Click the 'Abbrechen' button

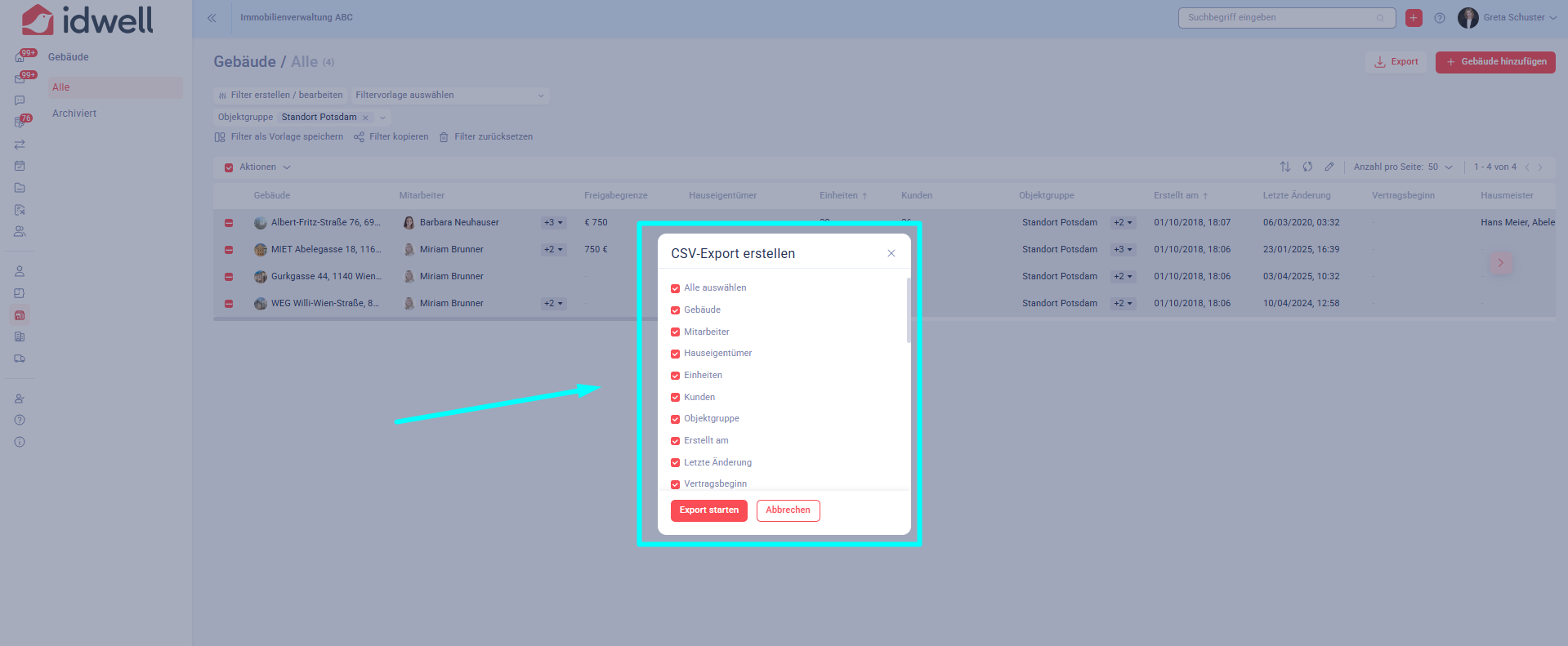click(788, 510)
